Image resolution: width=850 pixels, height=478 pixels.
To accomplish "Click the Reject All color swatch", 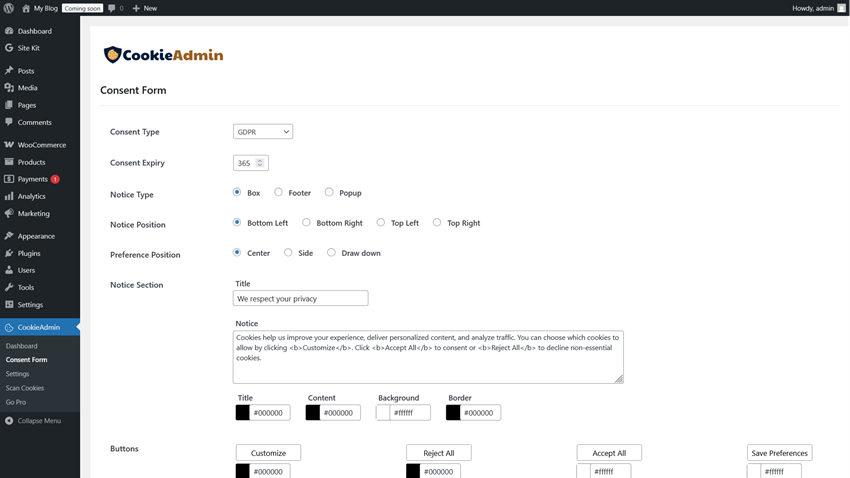I will pos(413,471).
